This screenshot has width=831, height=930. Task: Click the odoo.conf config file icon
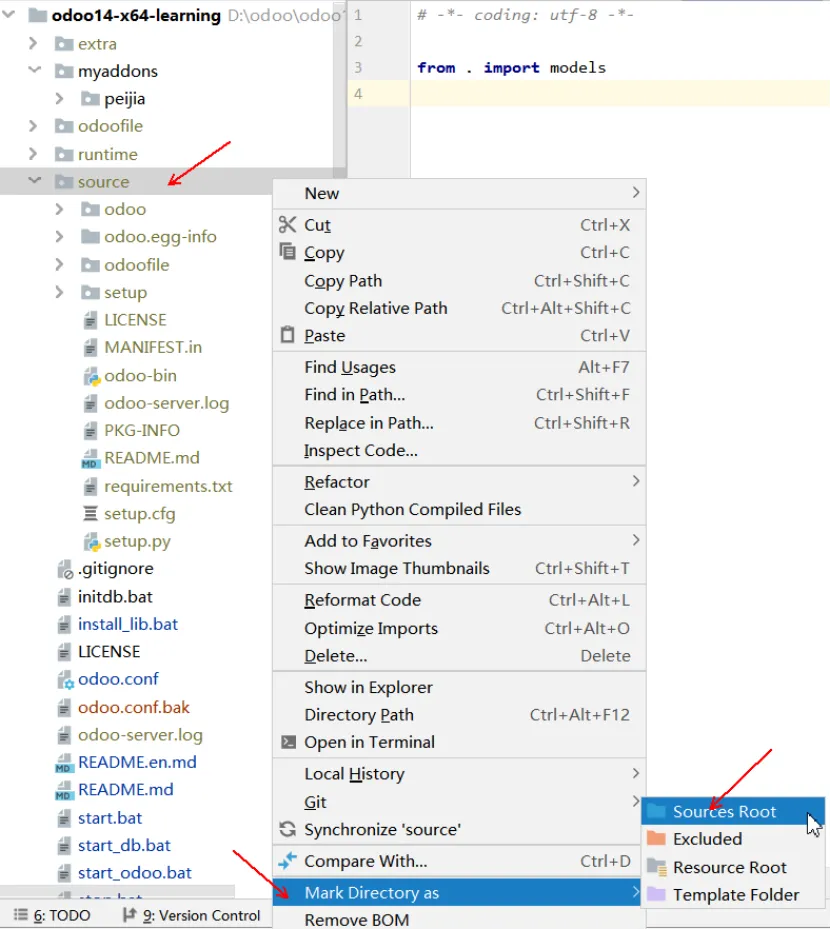(x=65, y=680)
